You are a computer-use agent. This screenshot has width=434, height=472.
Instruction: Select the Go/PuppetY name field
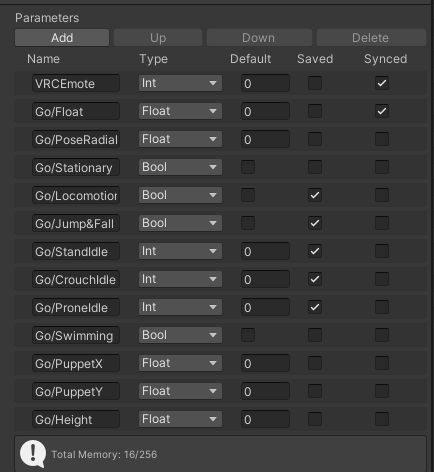click(x=76, y=391)
